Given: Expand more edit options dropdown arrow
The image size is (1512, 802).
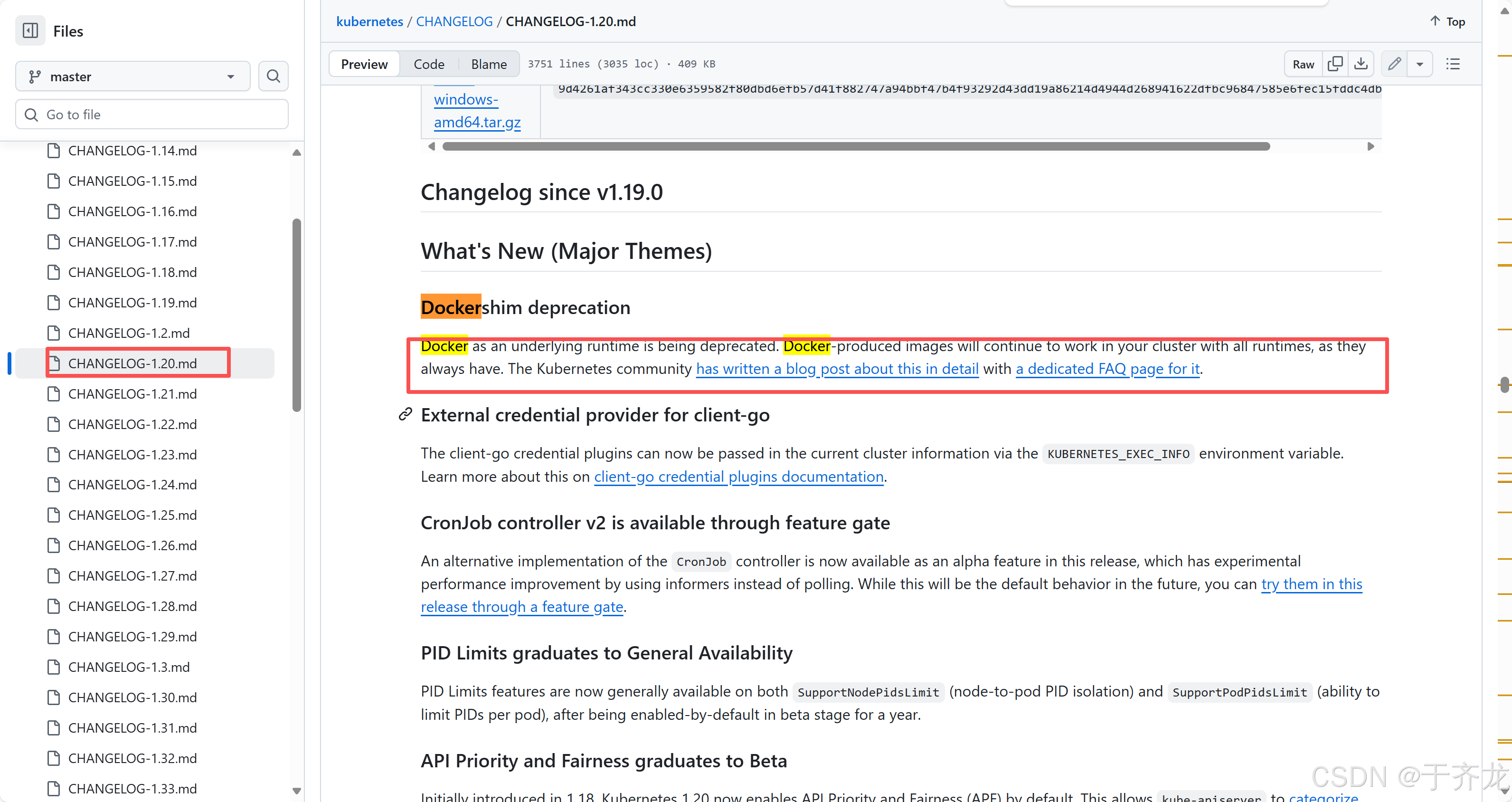Looking at the screenshot, I should (1420, 64).
